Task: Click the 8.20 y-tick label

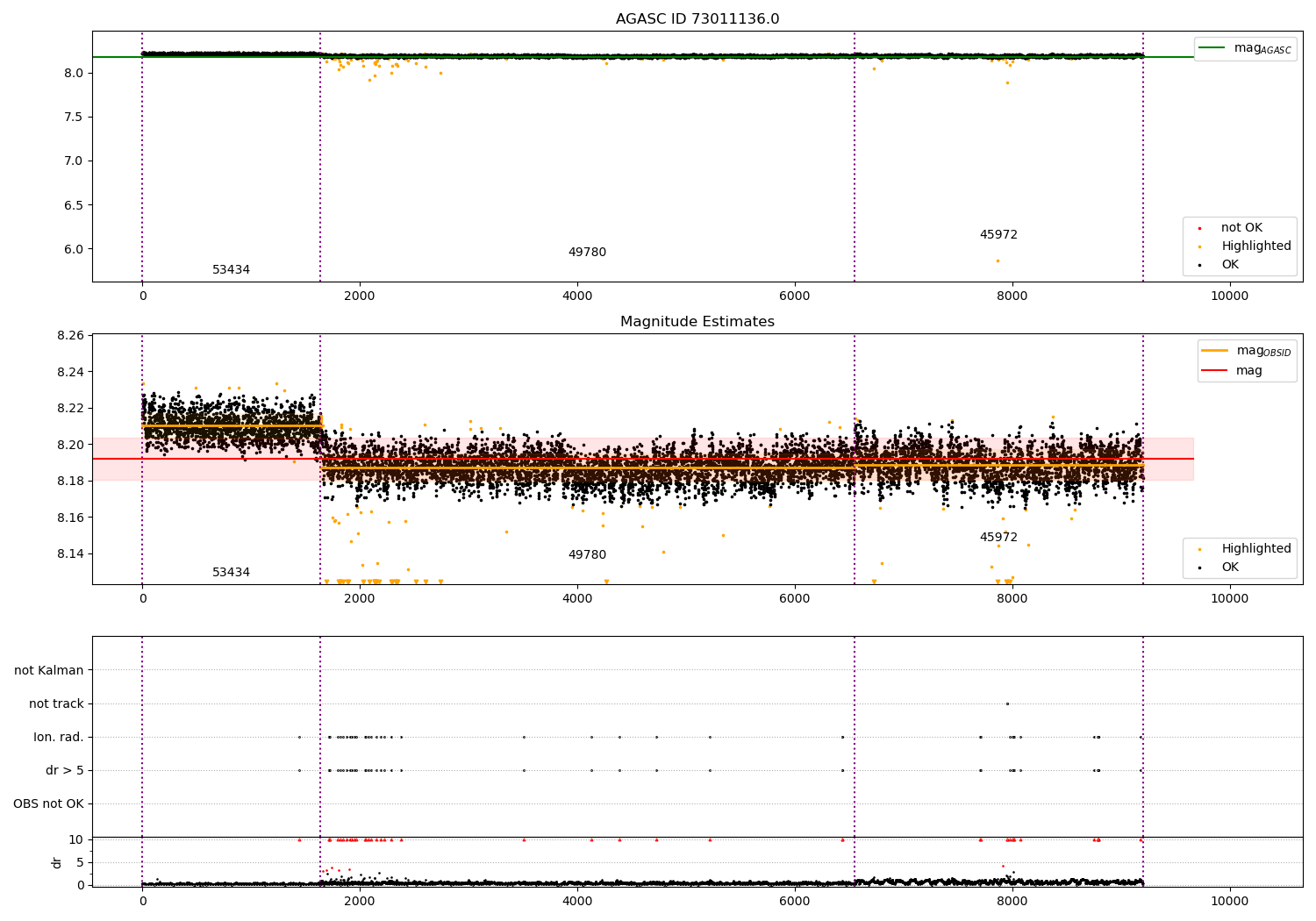Action: 69,445
